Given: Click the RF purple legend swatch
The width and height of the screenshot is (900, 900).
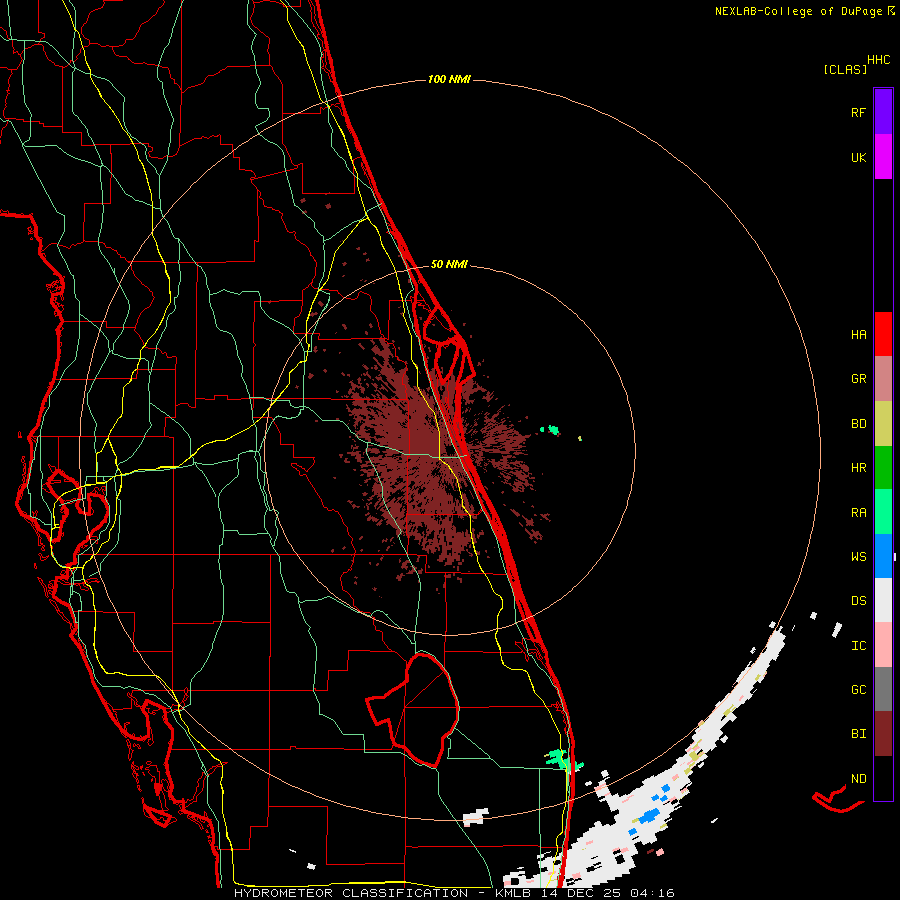Looking at the screenshot, I should pyautogui.click(x=883, y=112).
